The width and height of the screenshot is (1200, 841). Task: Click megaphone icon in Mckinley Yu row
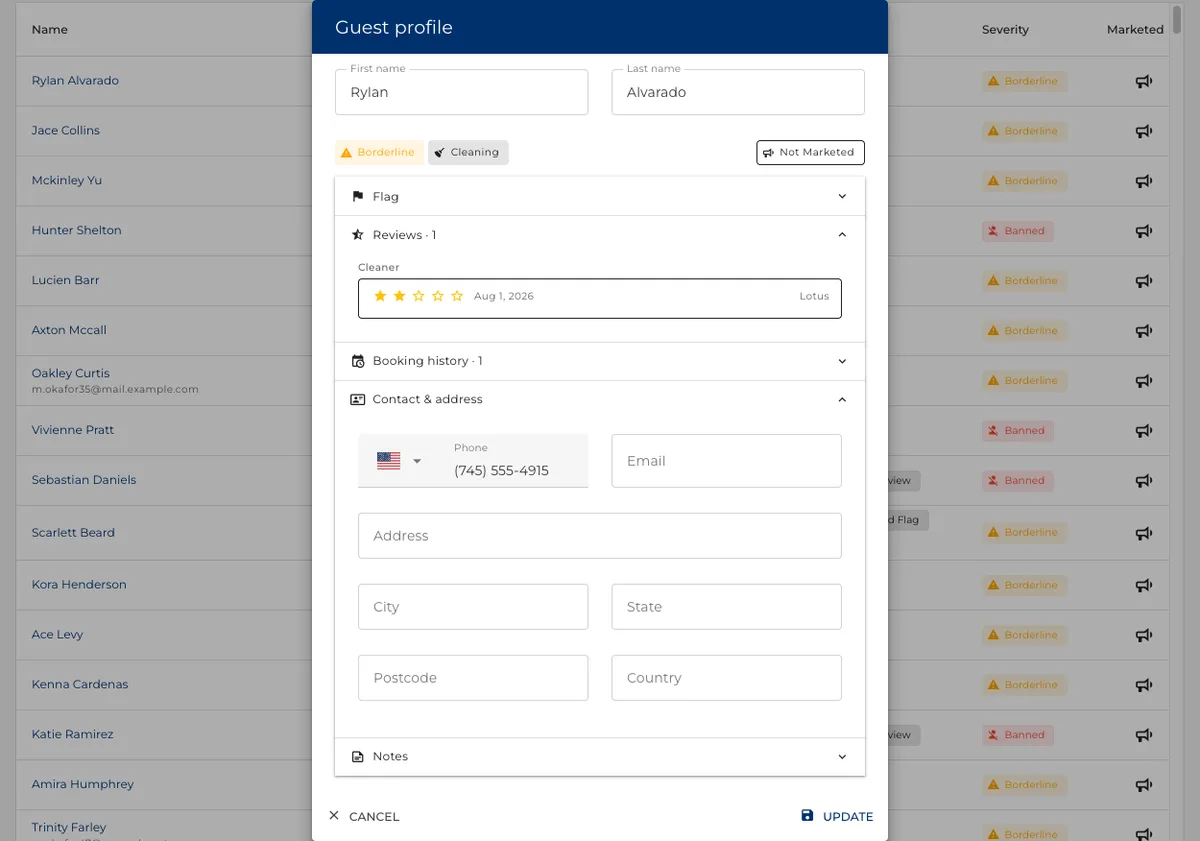pyautogui.click(x=1144, y=181)
